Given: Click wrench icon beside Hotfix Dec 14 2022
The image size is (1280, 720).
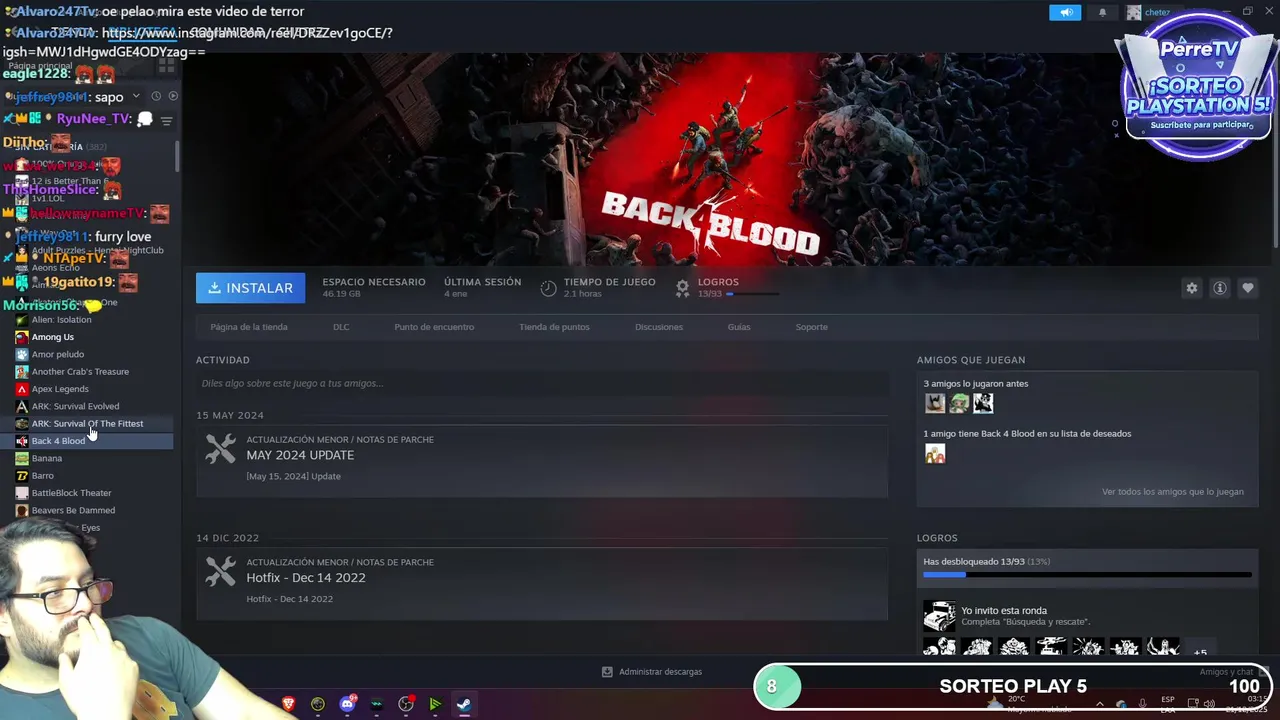Looking at the screenshot, I should pos(220,571).
